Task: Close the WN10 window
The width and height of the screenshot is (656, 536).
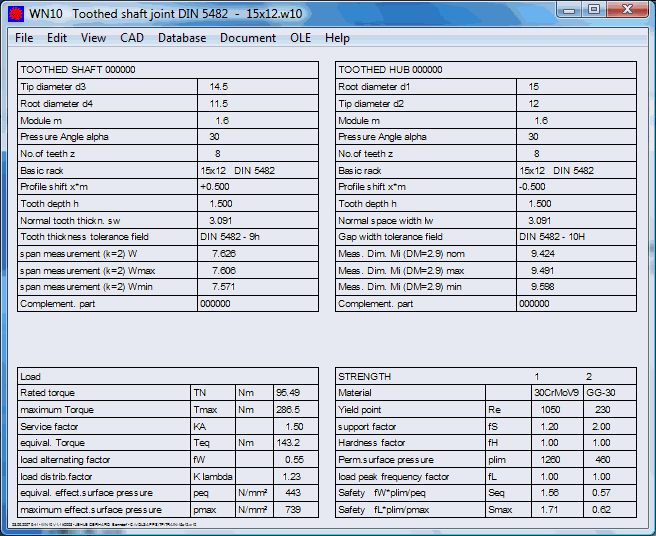Action: pos(628,10)
